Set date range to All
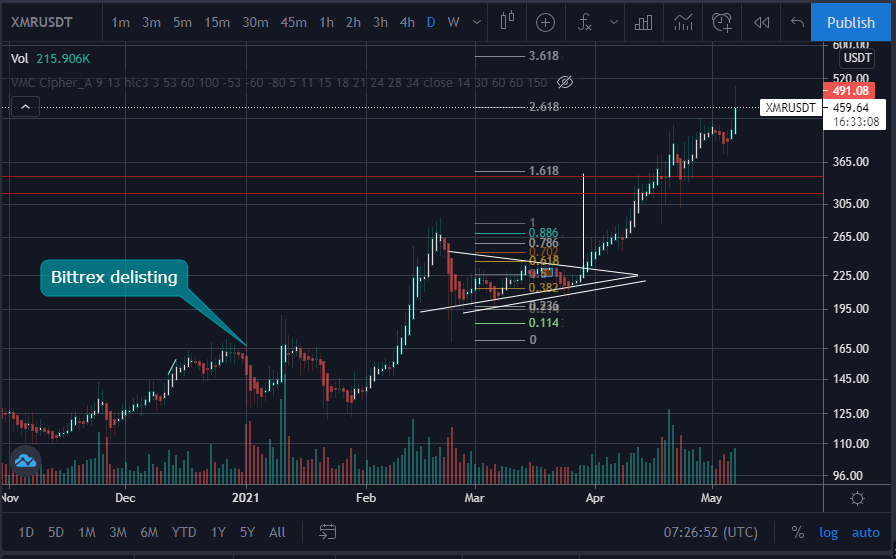896x559 pixels. click(277, 532)
